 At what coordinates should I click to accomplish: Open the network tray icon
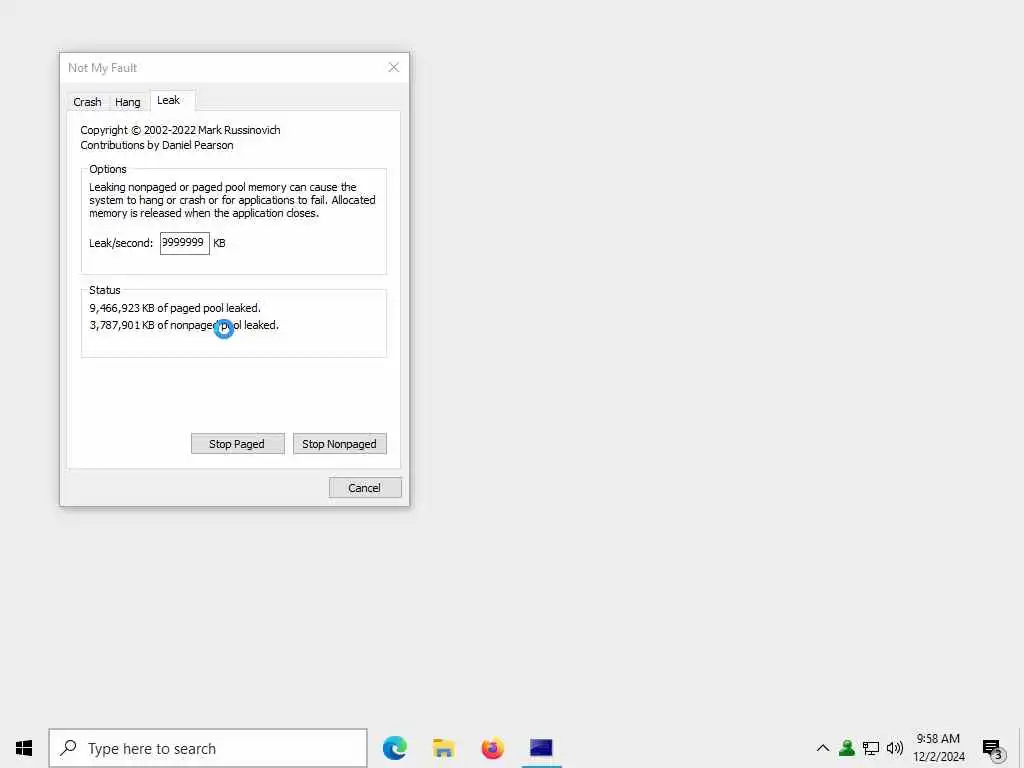tap(871, 748)
